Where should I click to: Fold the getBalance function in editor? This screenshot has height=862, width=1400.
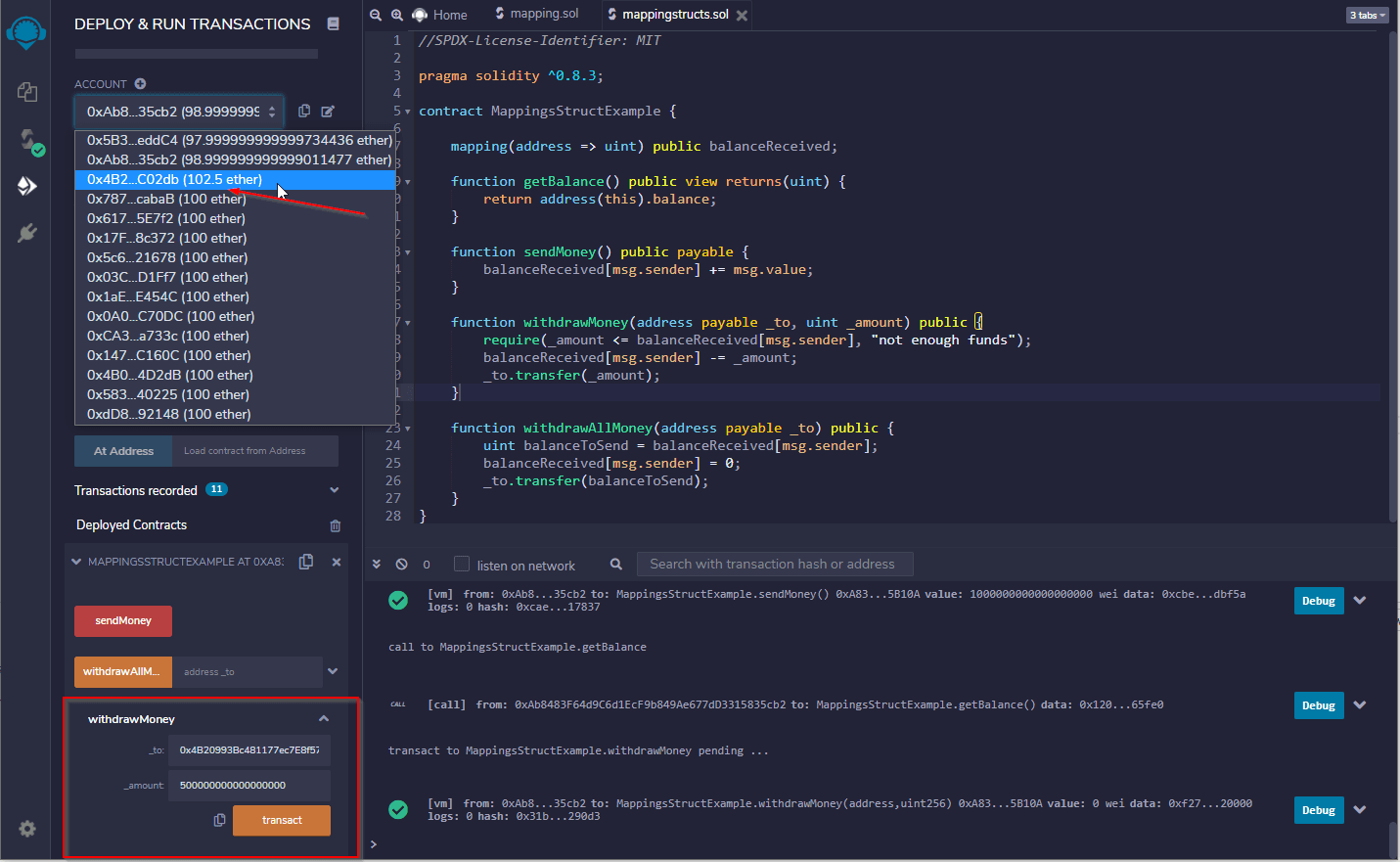point(408,182)
